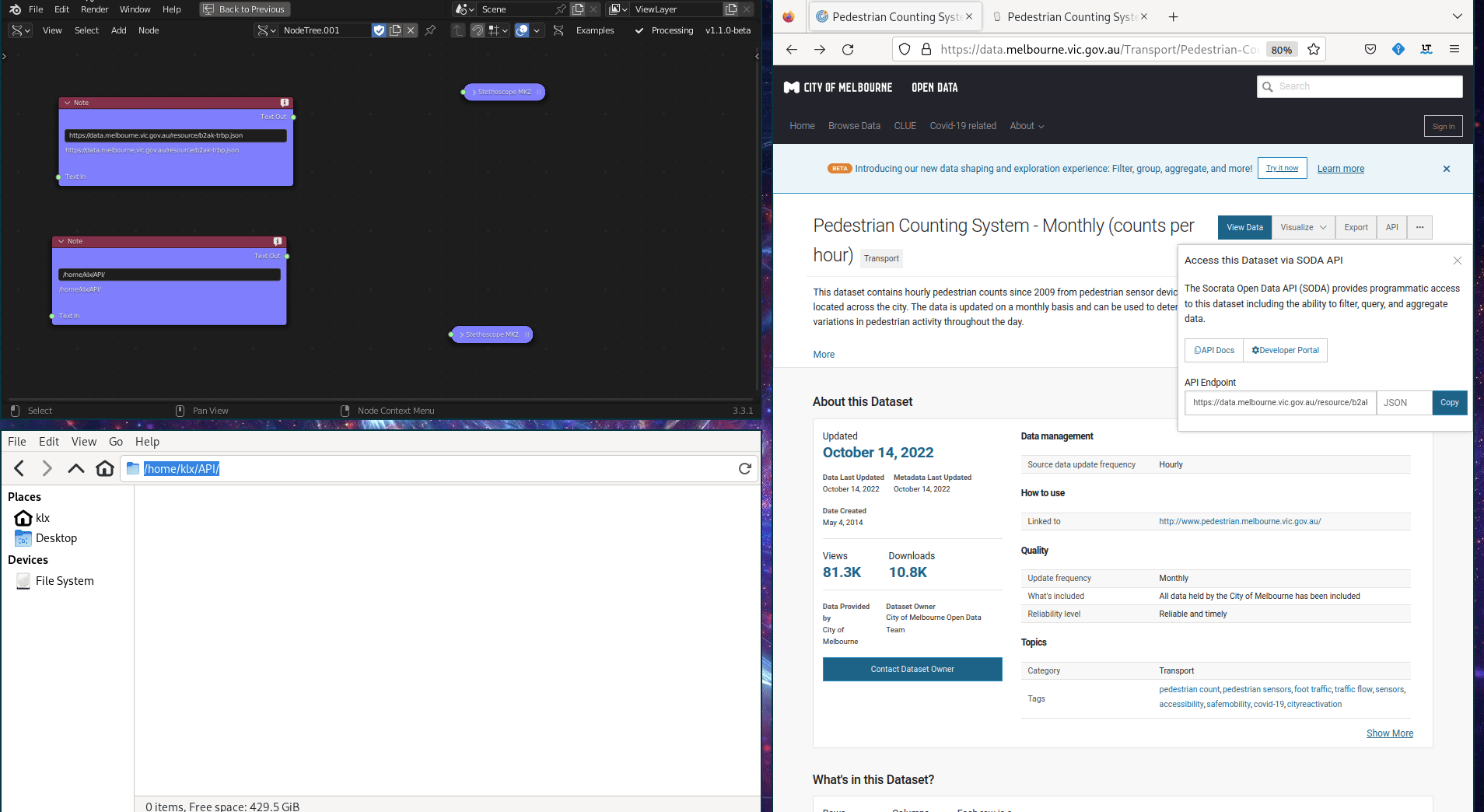Image resolution: width=1484 pixels, height=812 pixels.
Task: Click the parent node tree arrow icon
Action: pos(458,30)
